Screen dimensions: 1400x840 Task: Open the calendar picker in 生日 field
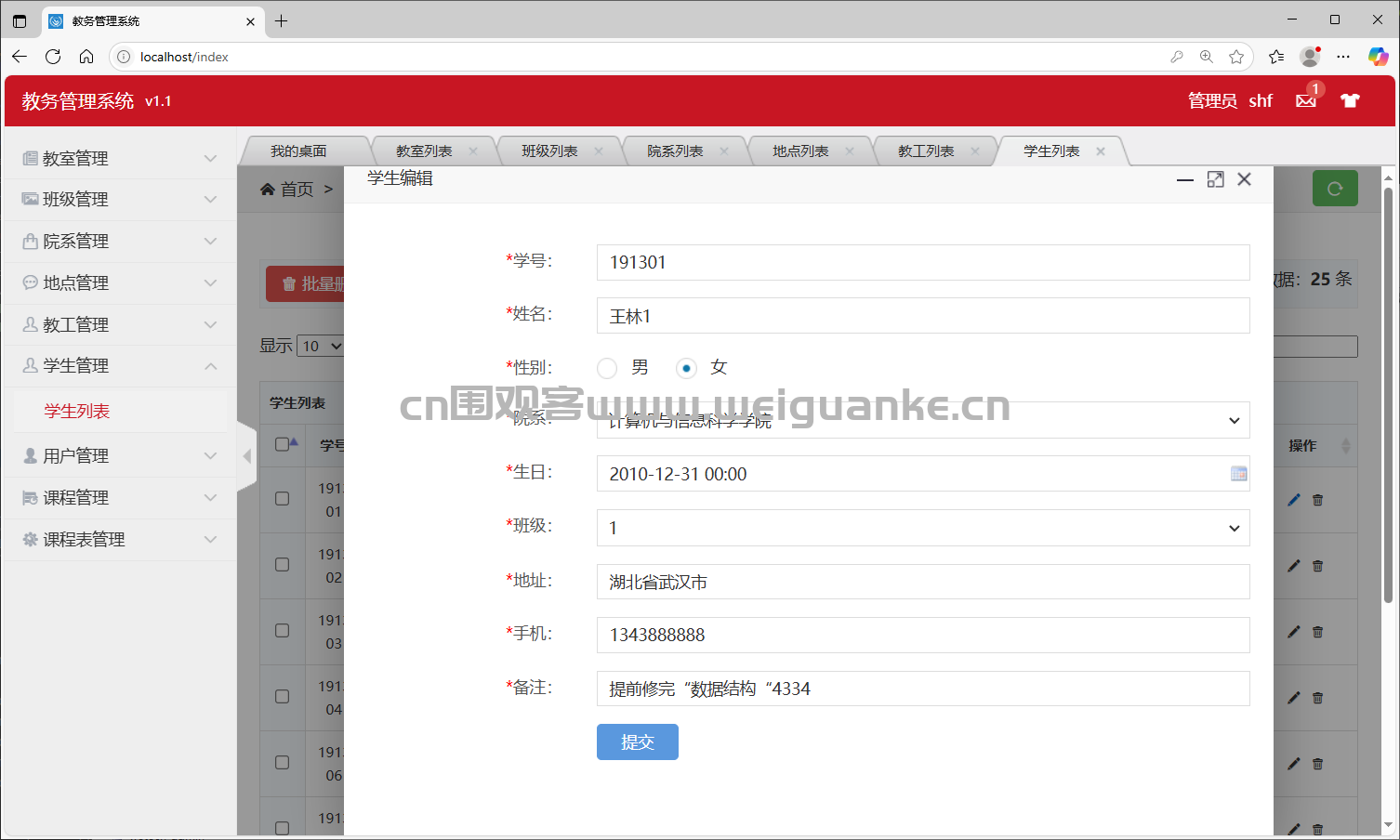pyautogui.click(x=1238, y=474)
